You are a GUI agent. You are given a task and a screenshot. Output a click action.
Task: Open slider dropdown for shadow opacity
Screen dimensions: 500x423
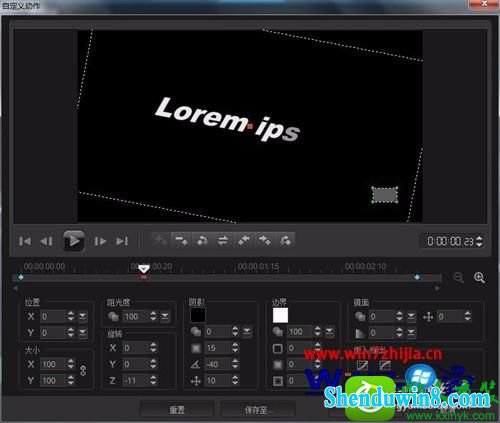point(247,331)
